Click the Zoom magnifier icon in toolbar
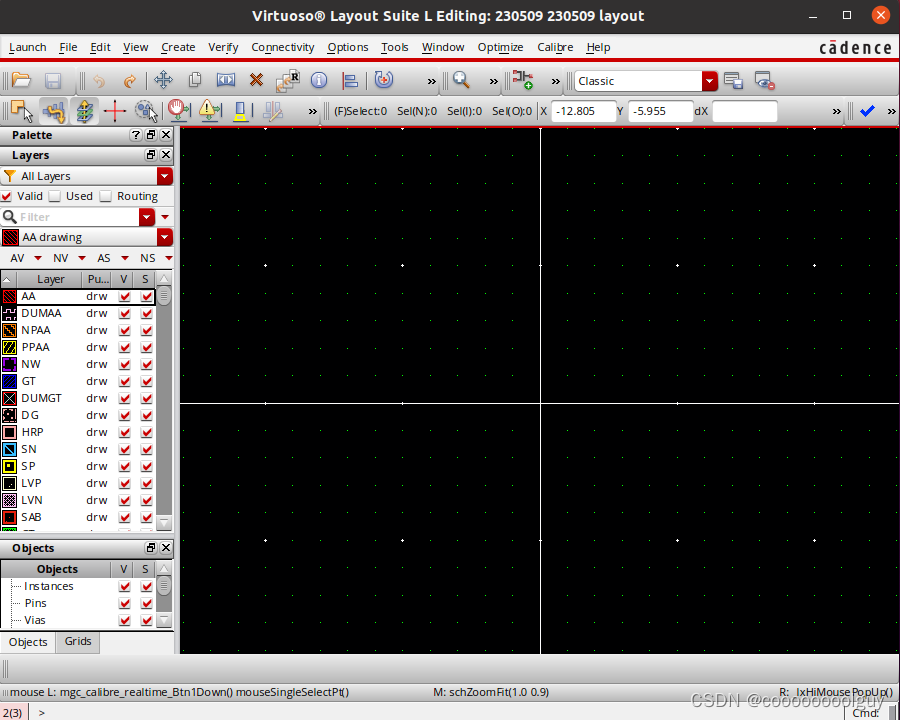The image size is (900, 720). click(x=461, y=81)
